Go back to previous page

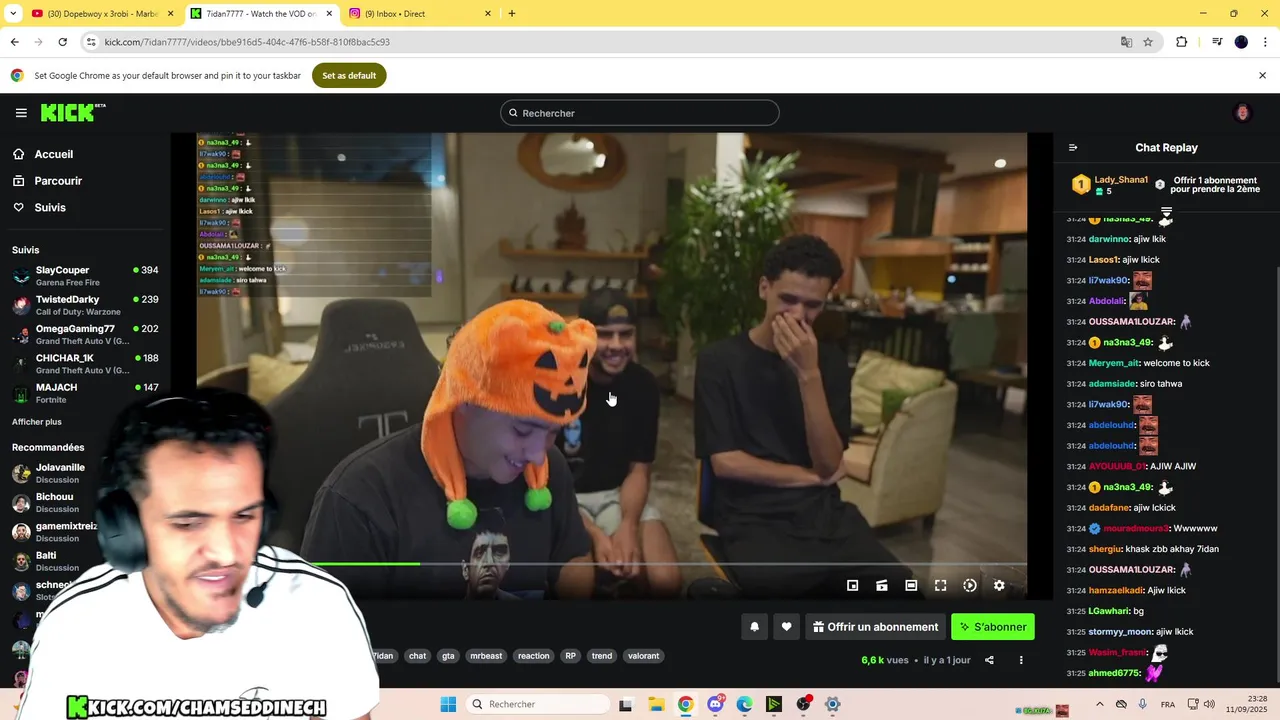click(x=14, y=42)
